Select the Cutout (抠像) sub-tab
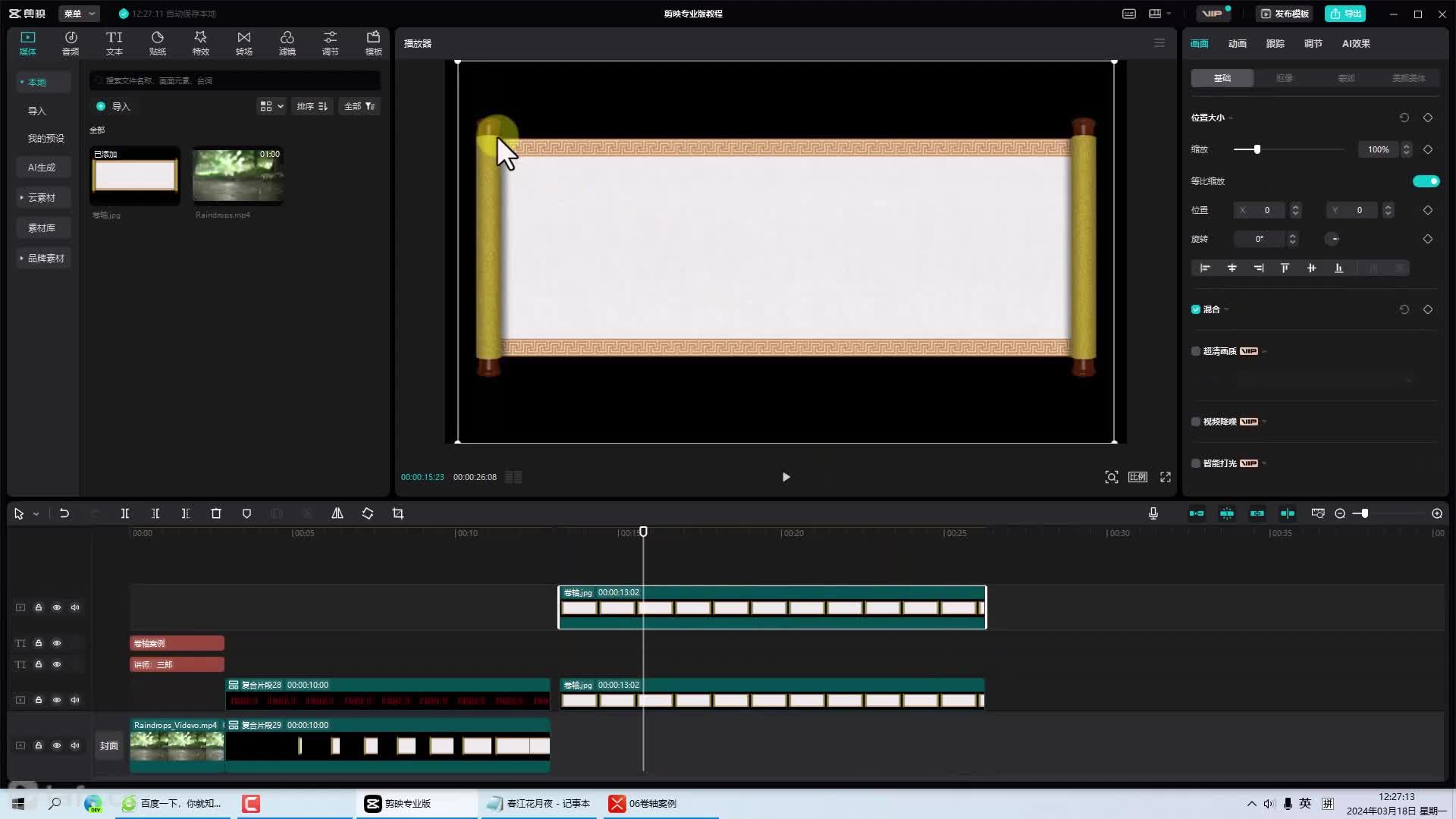1456x819 pixels. tap(1285, 78)
